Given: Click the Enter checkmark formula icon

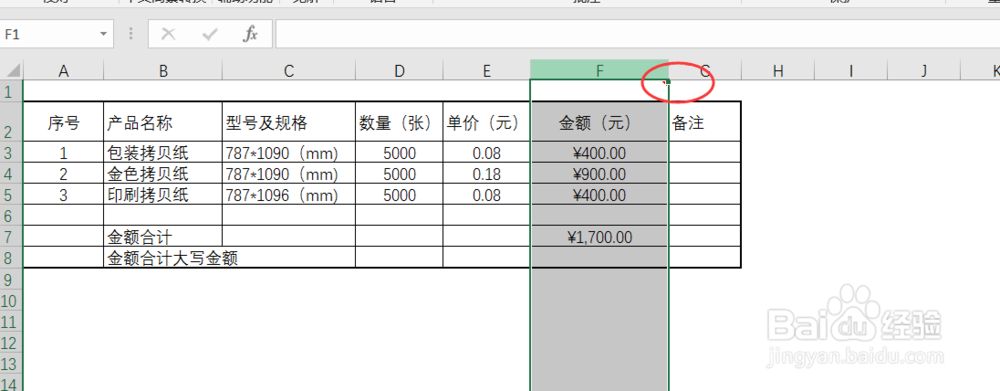Looking at the screenshot, I should [210, 34].
